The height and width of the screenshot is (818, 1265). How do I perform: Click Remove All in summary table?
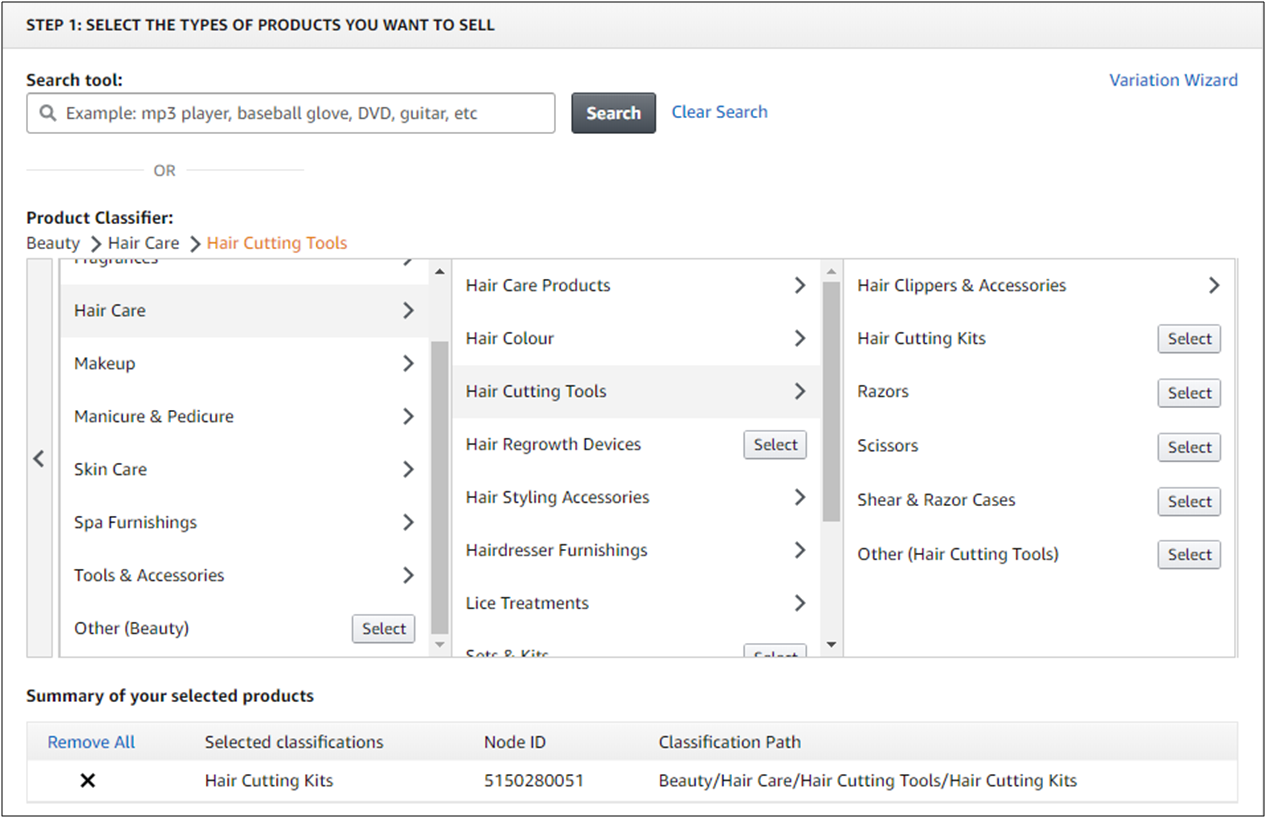tap(91, 742)
